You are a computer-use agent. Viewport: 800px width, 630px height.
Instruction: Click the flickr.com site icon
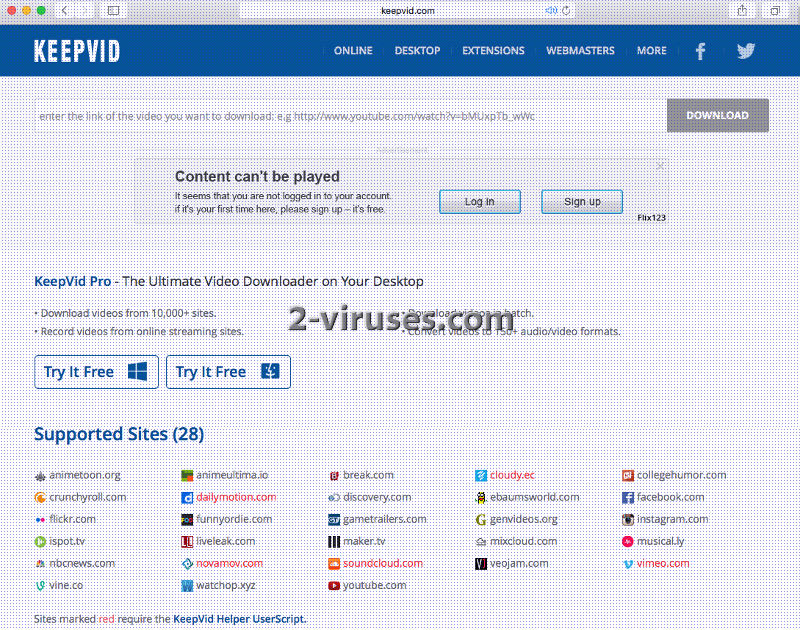click(39, 518)
